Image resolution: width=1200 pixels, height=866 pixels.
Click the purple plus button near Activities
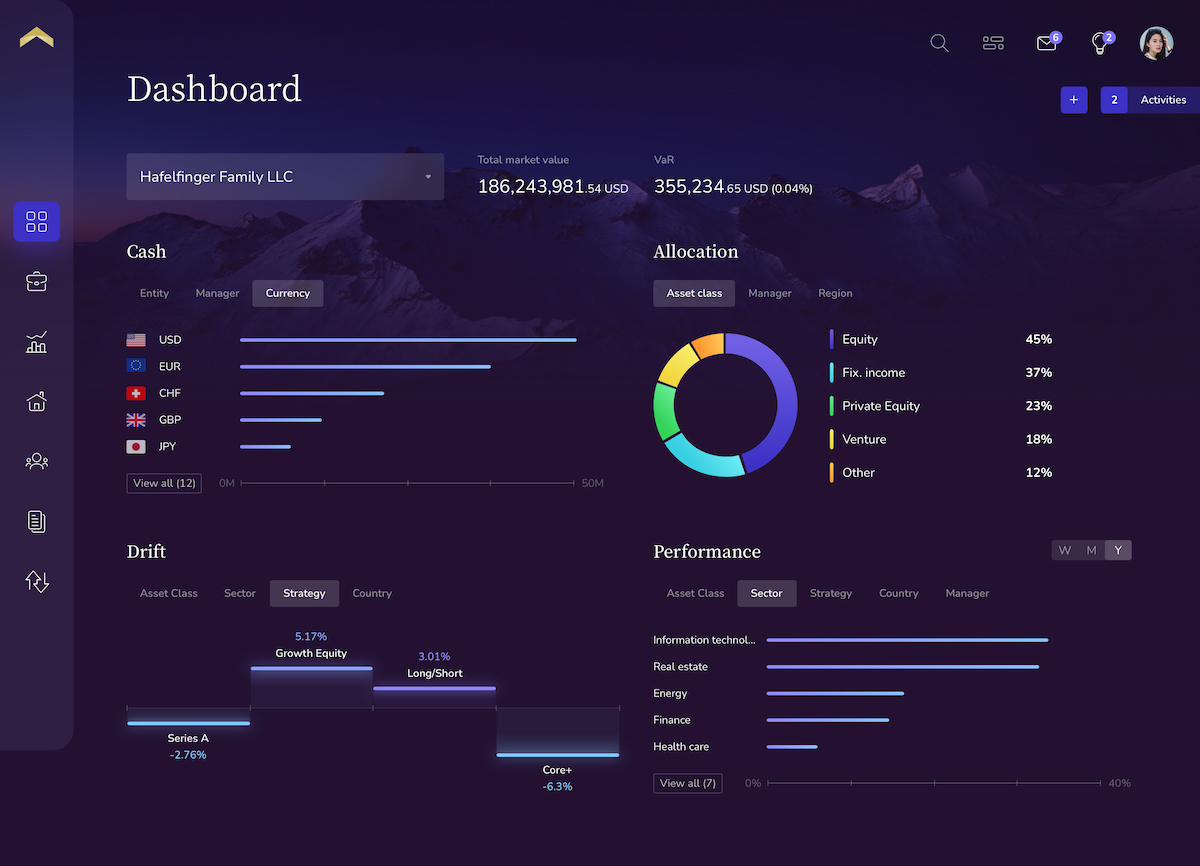[1073, 100]
